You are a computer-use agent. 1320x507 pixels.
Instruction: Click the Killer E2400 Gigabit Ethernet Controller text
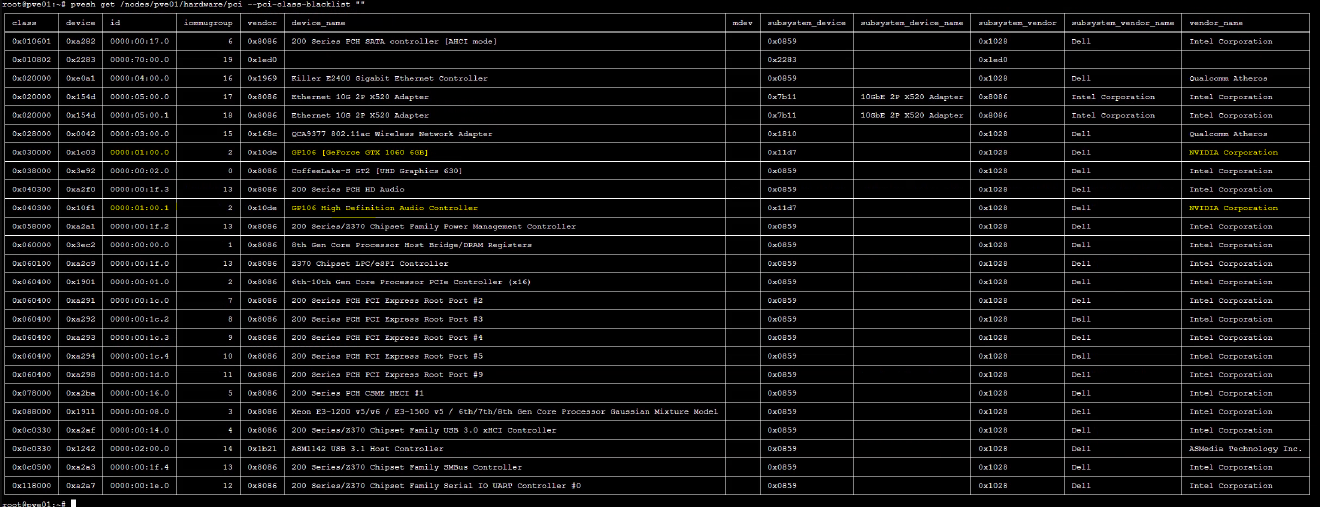click(x=389, y=78)
